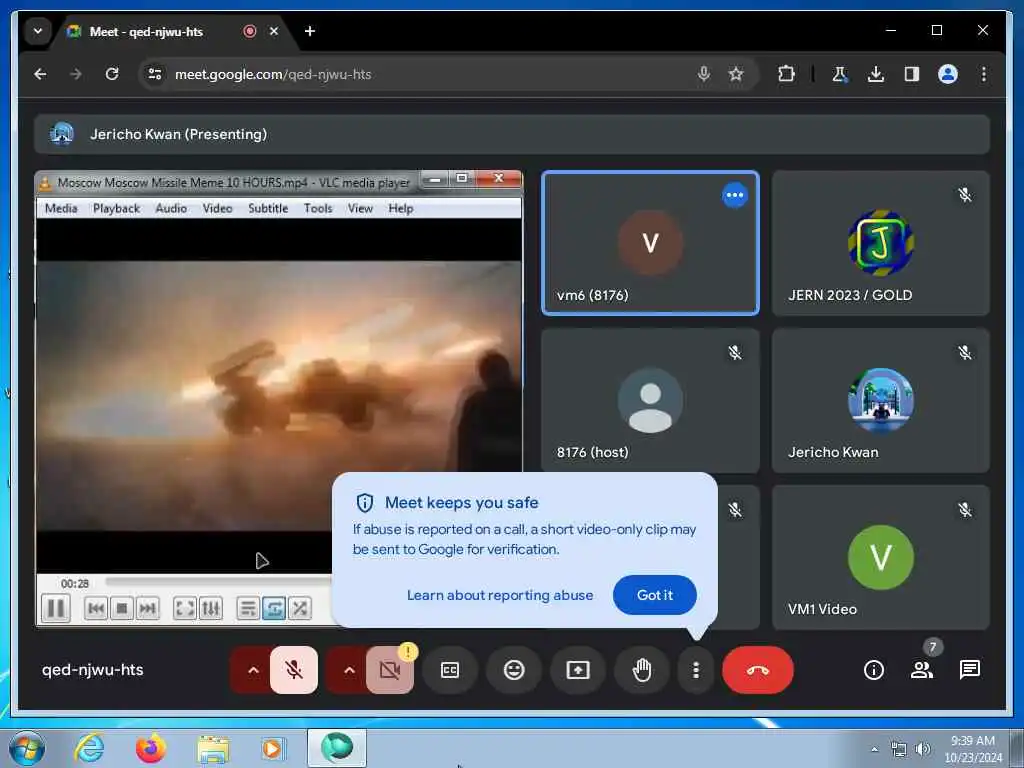Click microphone permission icon in address bar
Screen dimensions: 1024x768
click(x=703, y=74)
